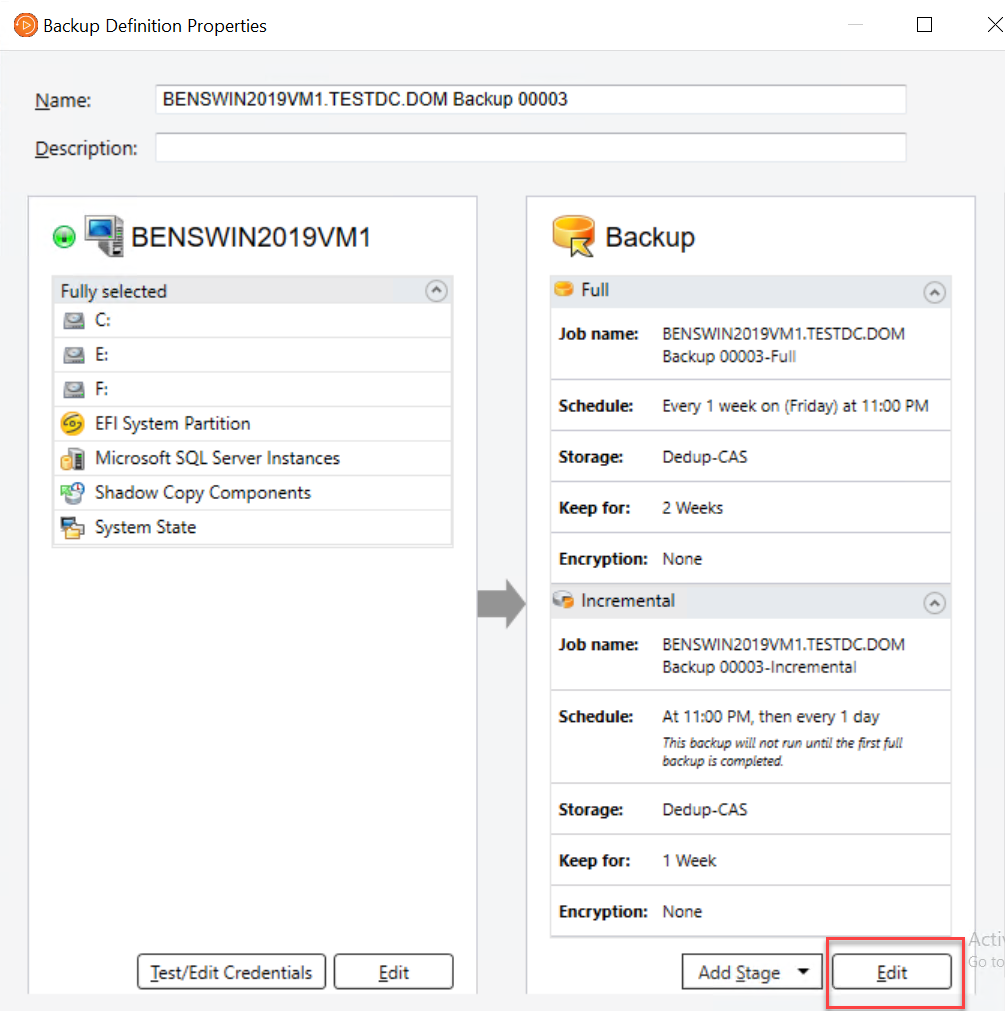Screen dimensions: 1005x1011
Task: Click the Backup Exec app icon in title bar
Action: [x=26, y=25]
